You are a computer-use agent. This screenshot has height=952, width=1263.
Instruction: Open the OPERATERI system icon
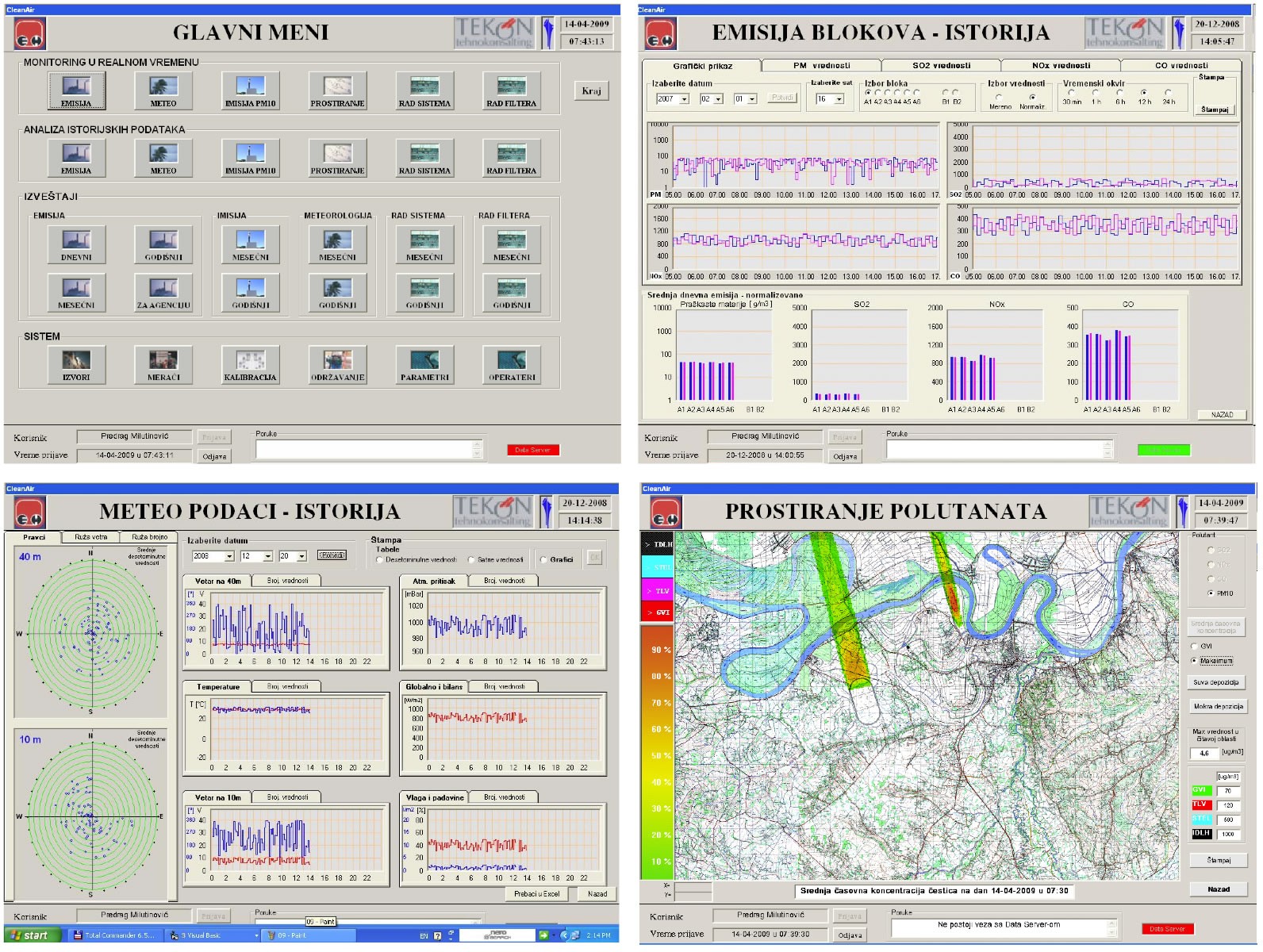click(x=512, y=364)
